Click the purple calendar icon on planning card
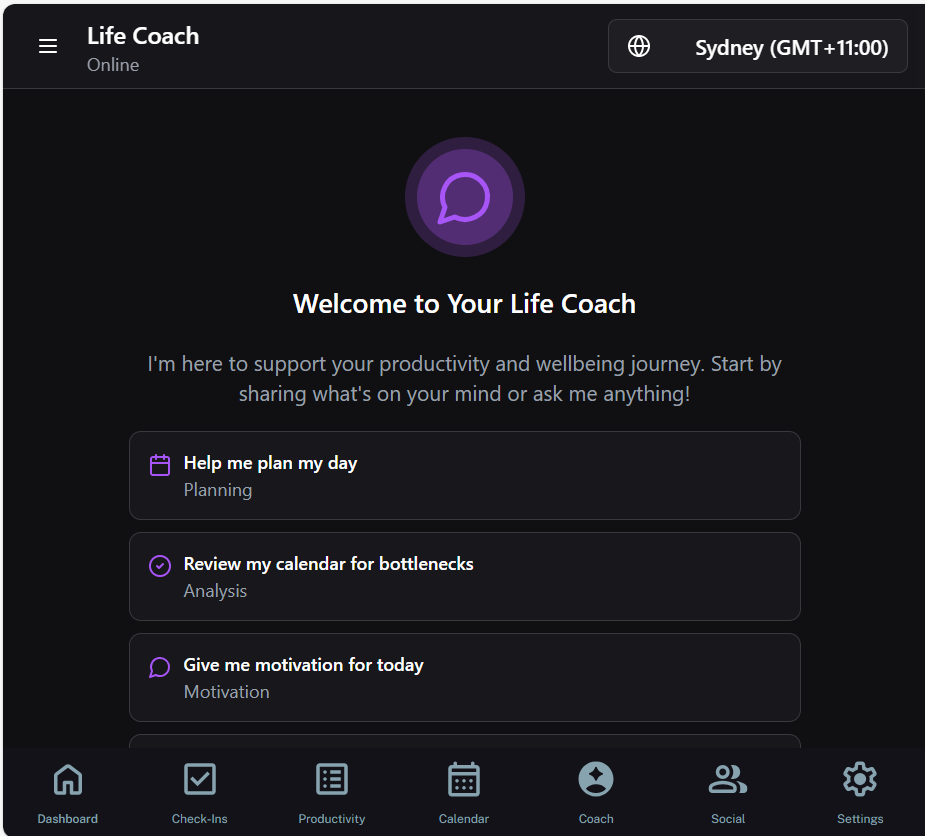 tap(159, 464)
